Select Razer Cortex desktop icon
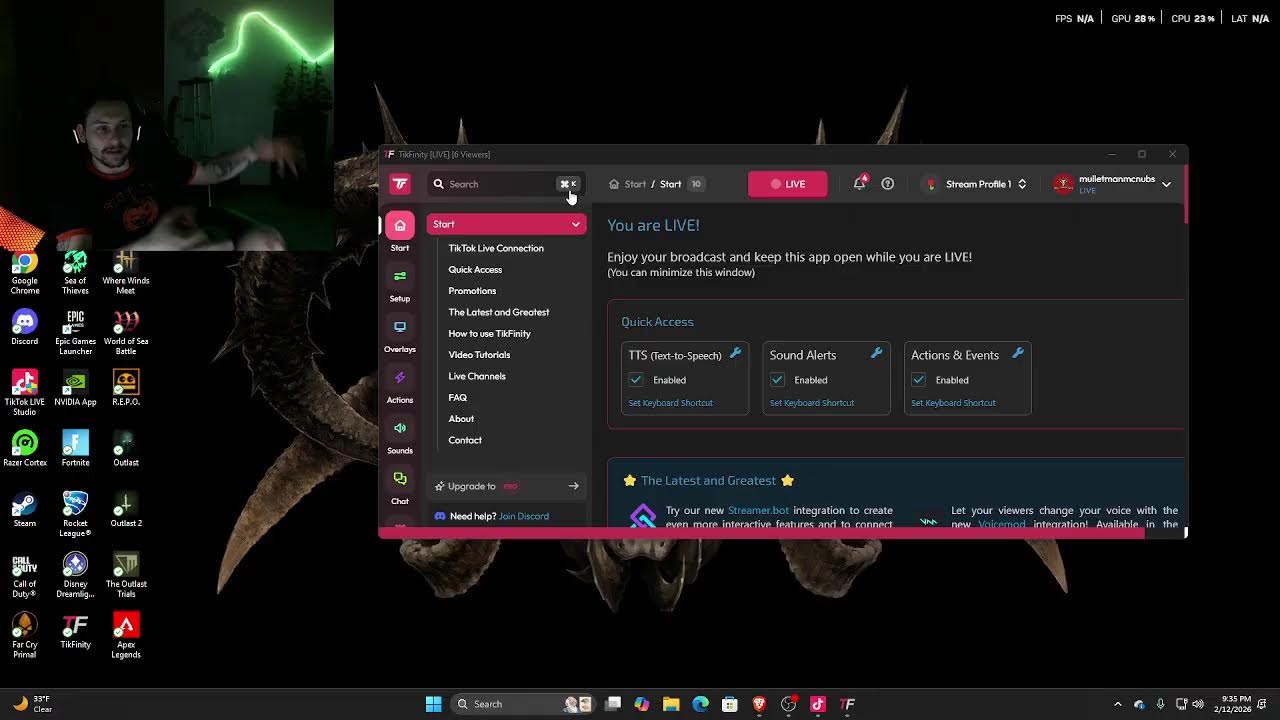The height and width of the screenshot is (720, 1280). click(x=25, y=449)
